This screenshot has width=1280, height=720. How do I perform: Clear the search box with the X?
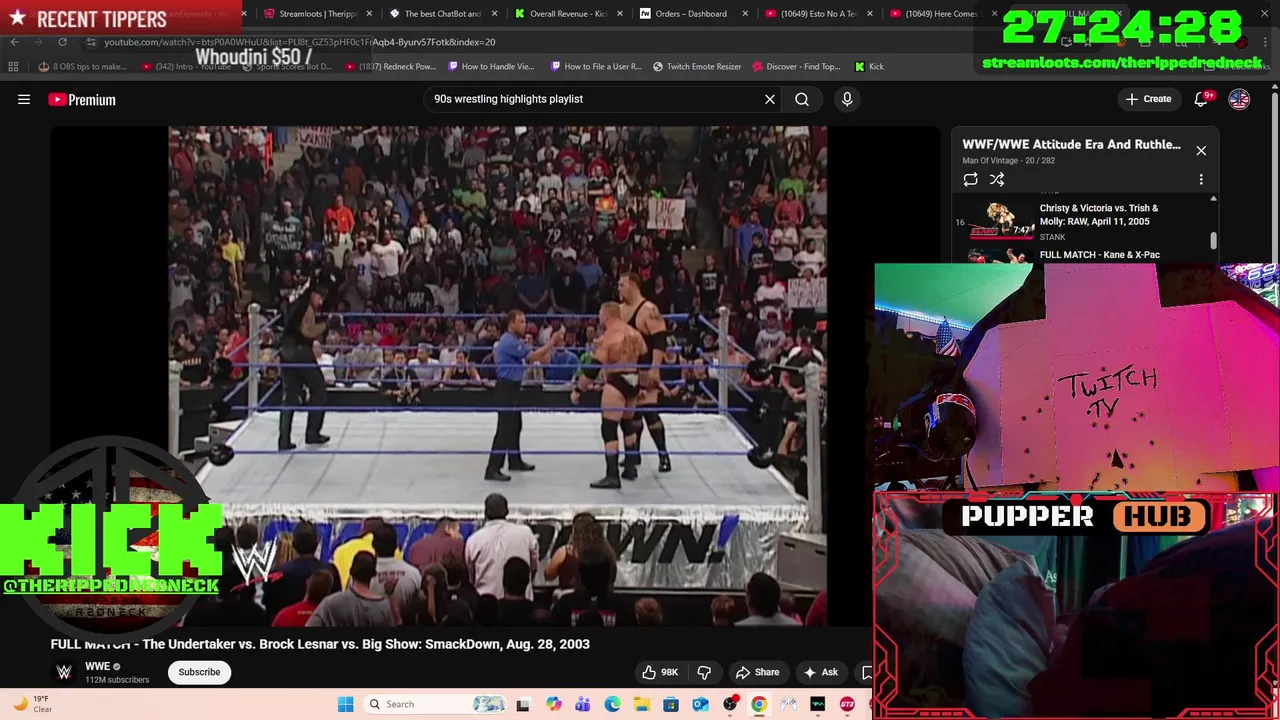click(x=770, y=99)
